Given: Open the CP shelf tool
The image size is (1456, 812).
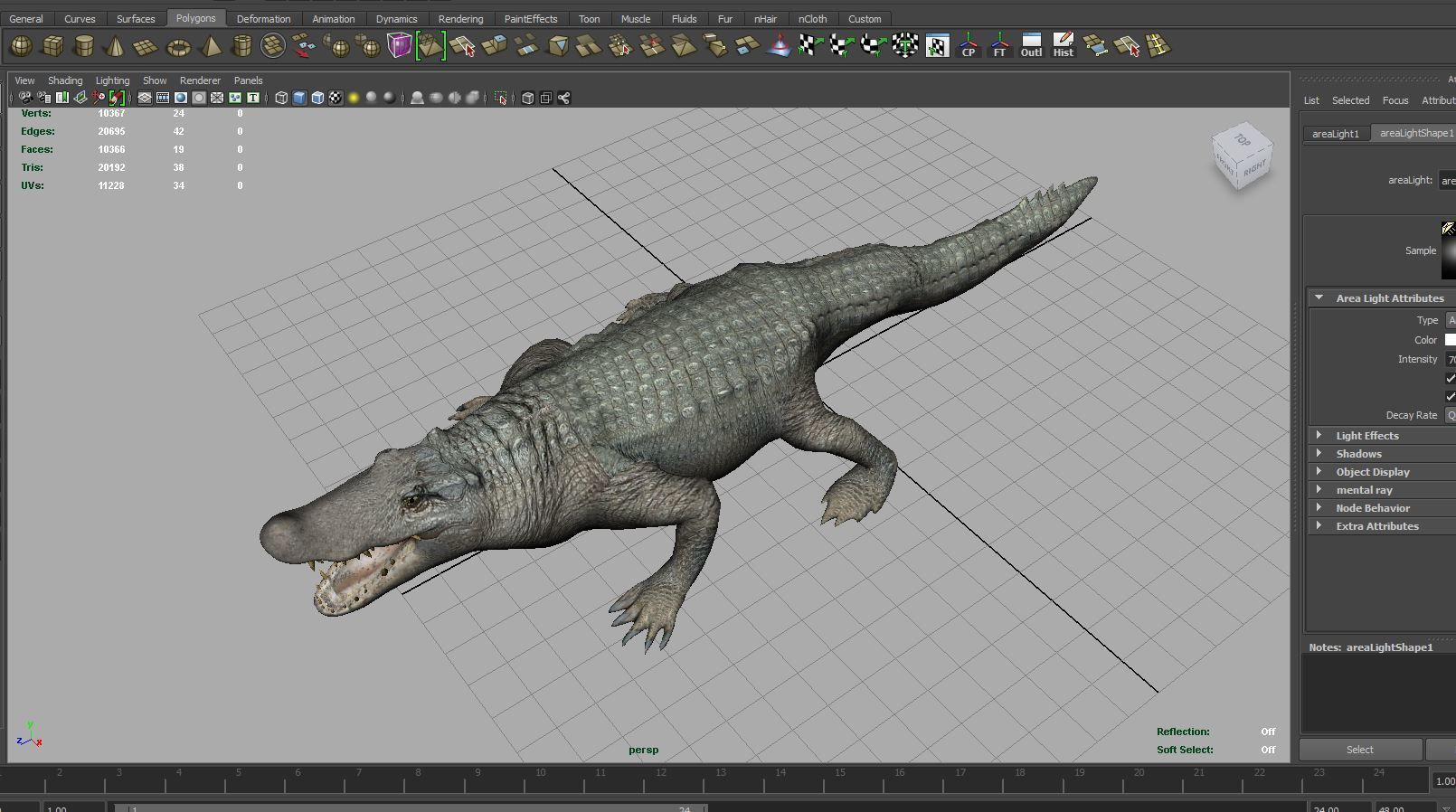Looking at the screenshot, I should 968,45.
